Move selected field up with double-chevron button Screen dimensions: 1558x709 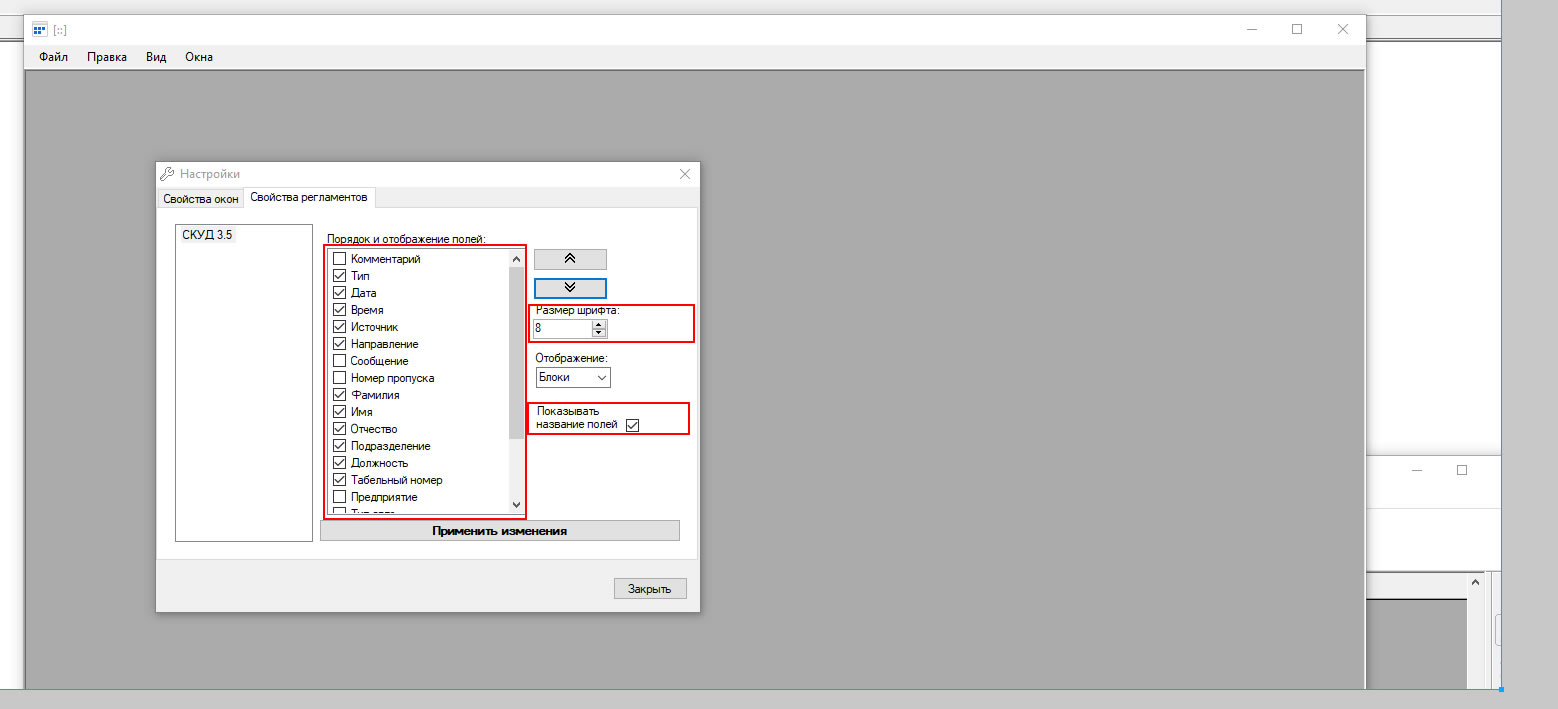point(570,259)
